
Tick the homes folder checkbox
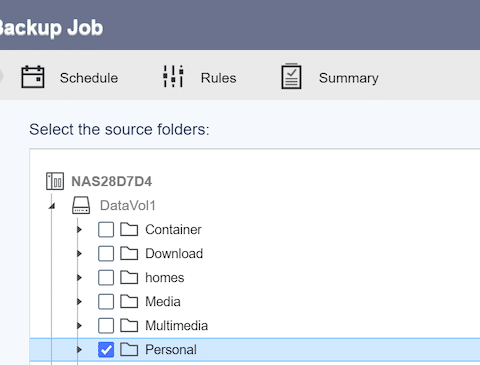[106, 278]
